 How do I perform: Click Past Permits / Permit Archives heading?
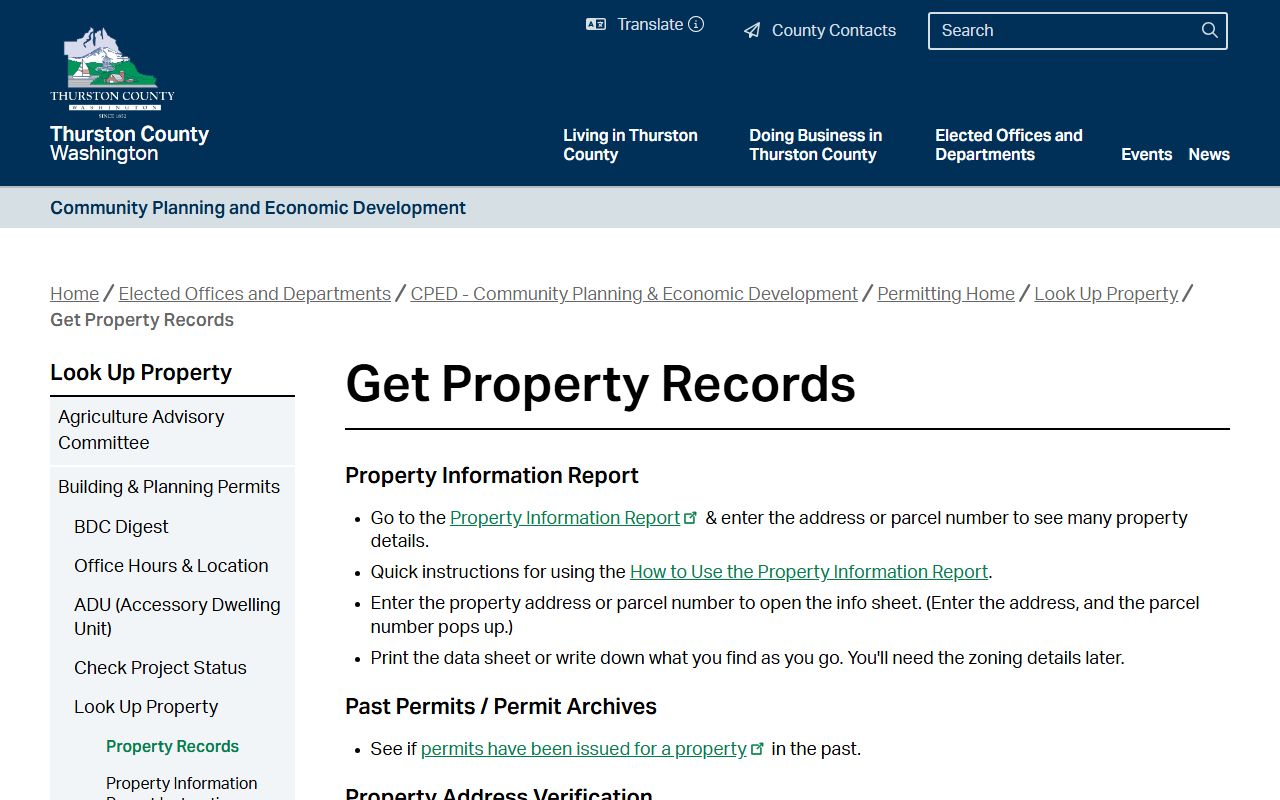click(x=501, y=707)
